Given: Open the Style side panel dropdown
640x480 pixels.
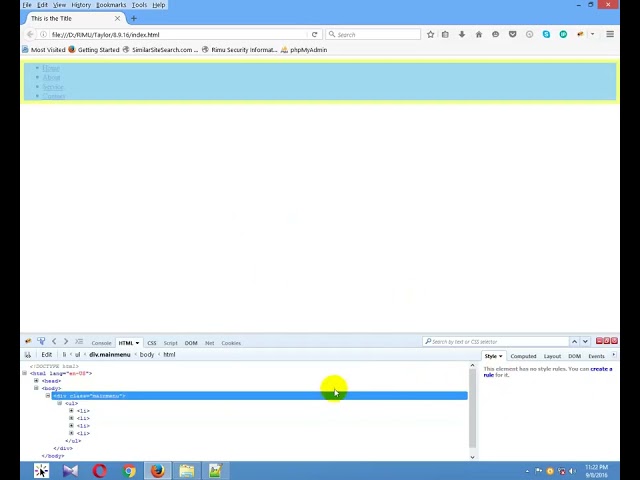Looking at the screenshot, I should coord(501,356).
